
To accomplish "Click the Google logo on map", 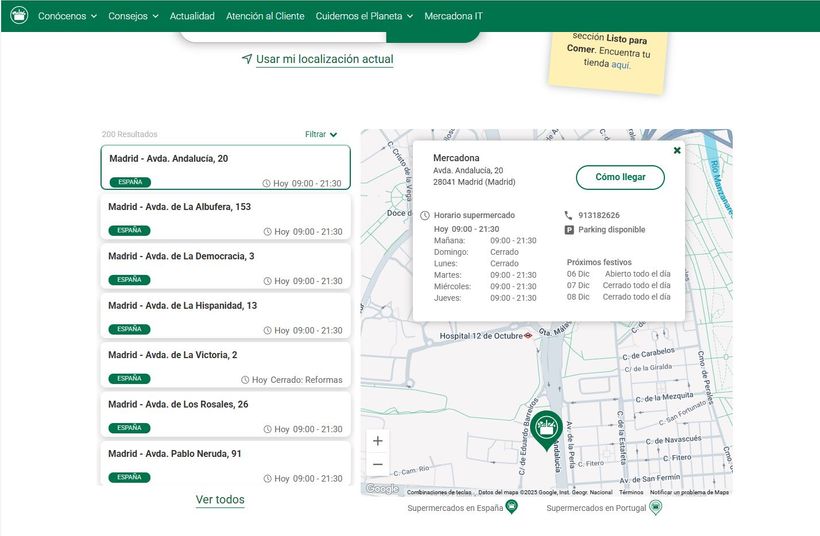I will click(382, 488).
